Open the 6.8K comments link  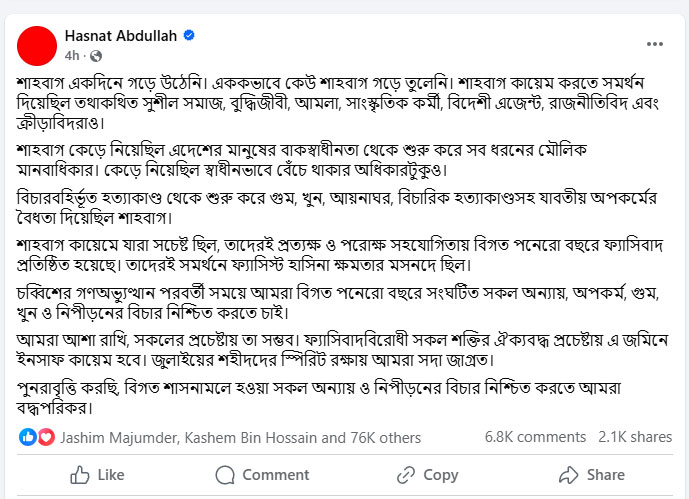pos(535,437)
